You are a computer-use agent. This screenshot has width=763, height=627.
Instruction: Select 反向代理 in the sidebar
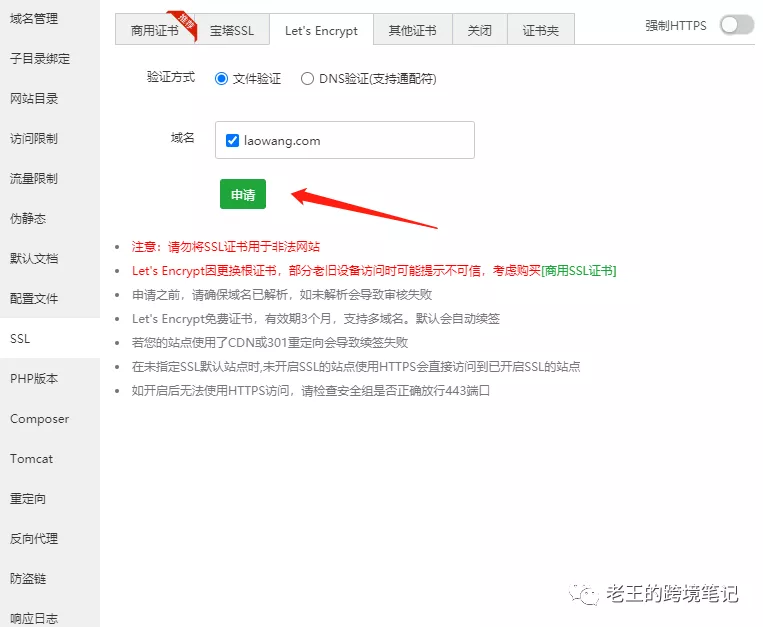pos(34,539)
